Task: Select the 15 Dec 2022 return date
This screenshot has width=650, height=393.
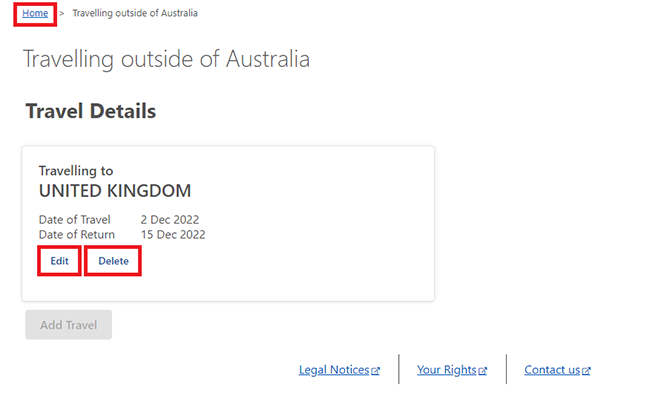Action: click(173, 235)
